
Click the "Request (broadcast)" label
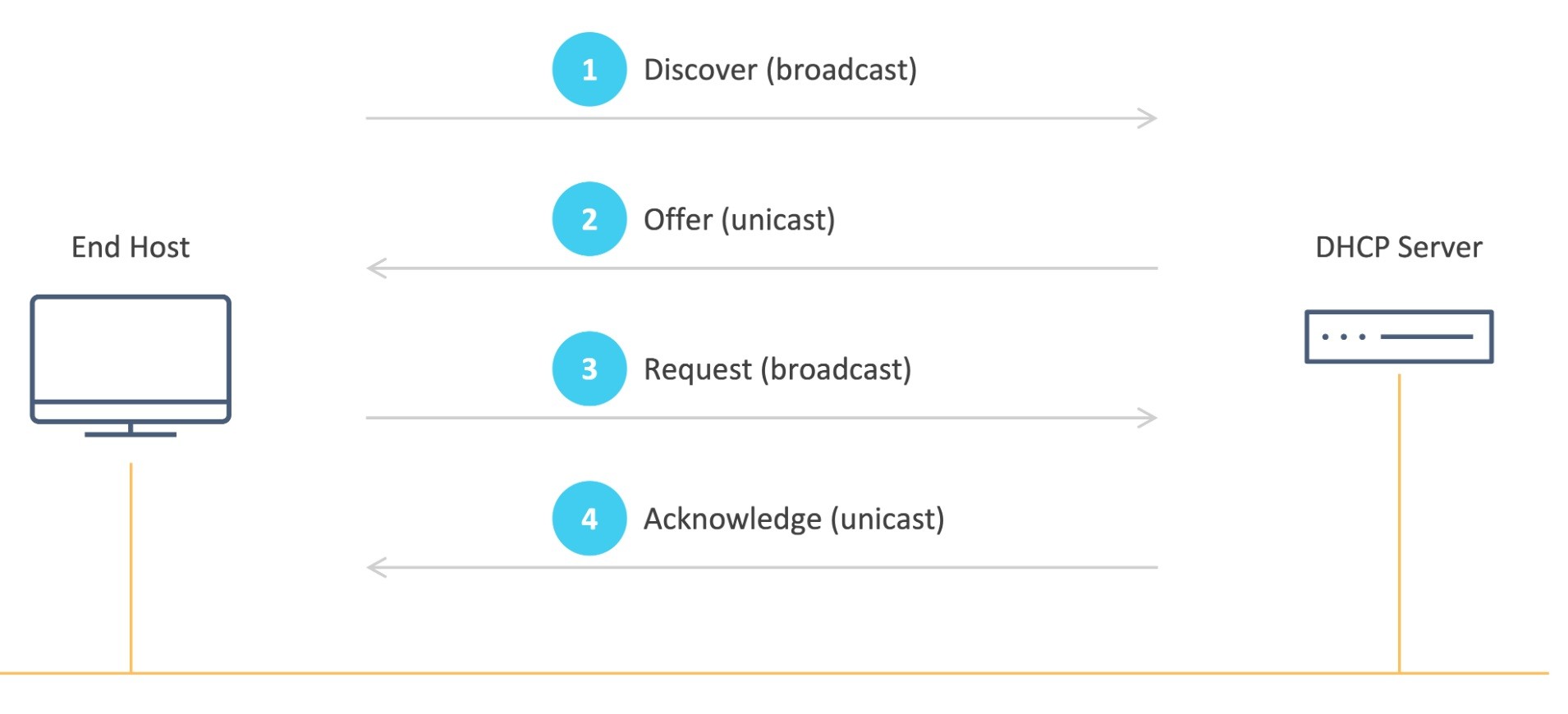(x=777, y=370)
